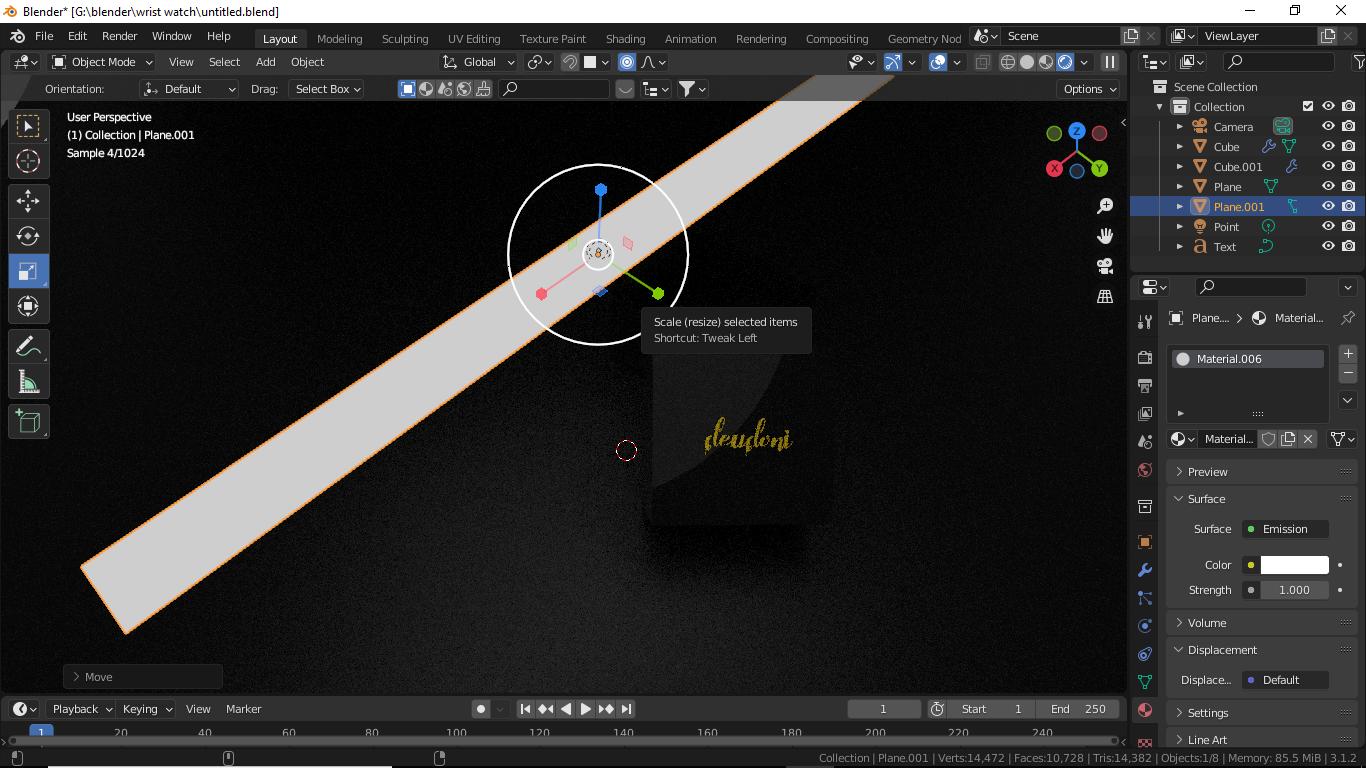Image resolution: width=1366 pixels, height=768 pixels.
Task: Uncheck the Collection exclude checkbox
Action: click(x=1308, y=106)
